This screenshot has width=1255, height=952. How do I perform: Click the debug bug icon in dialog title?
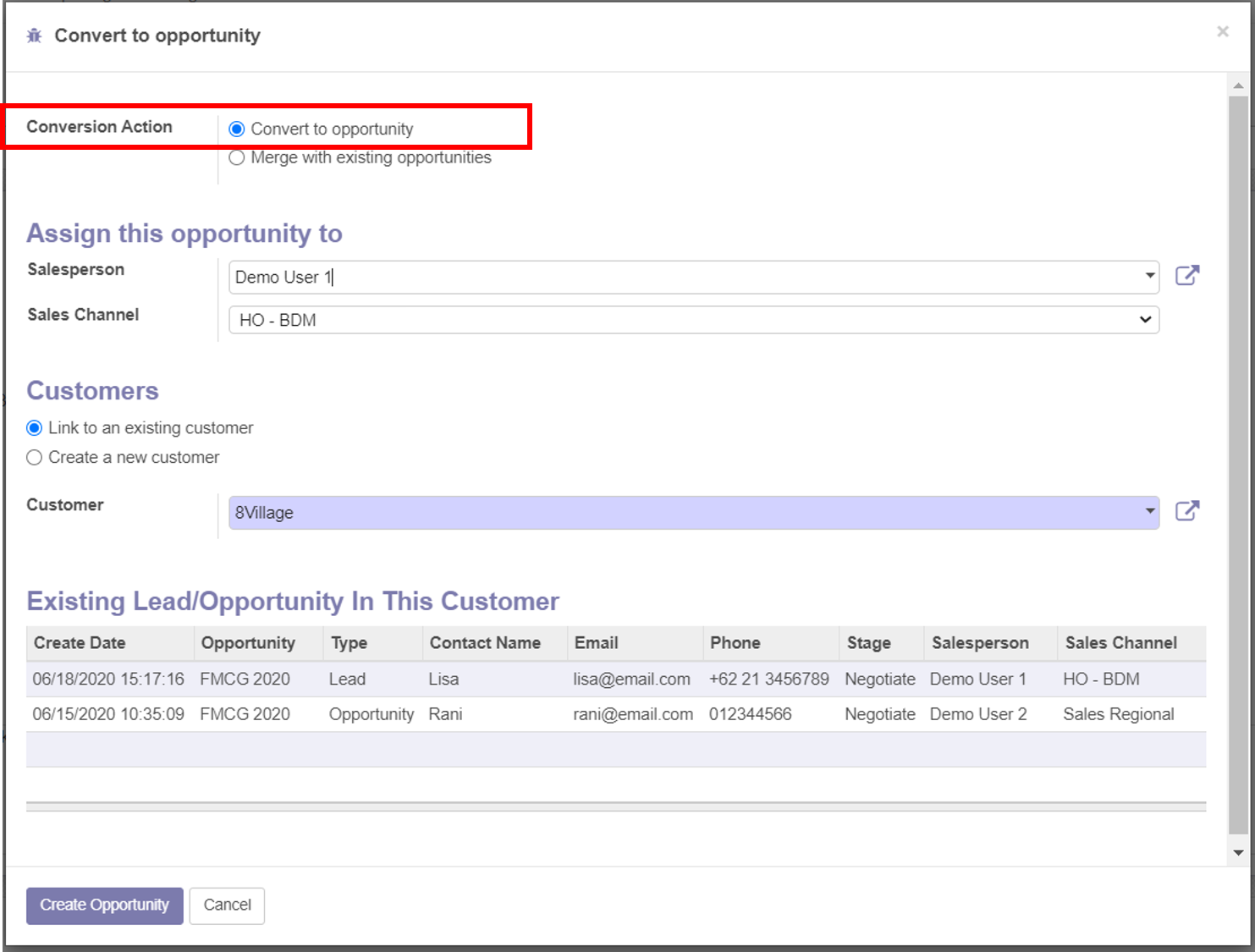coord(34,36)
